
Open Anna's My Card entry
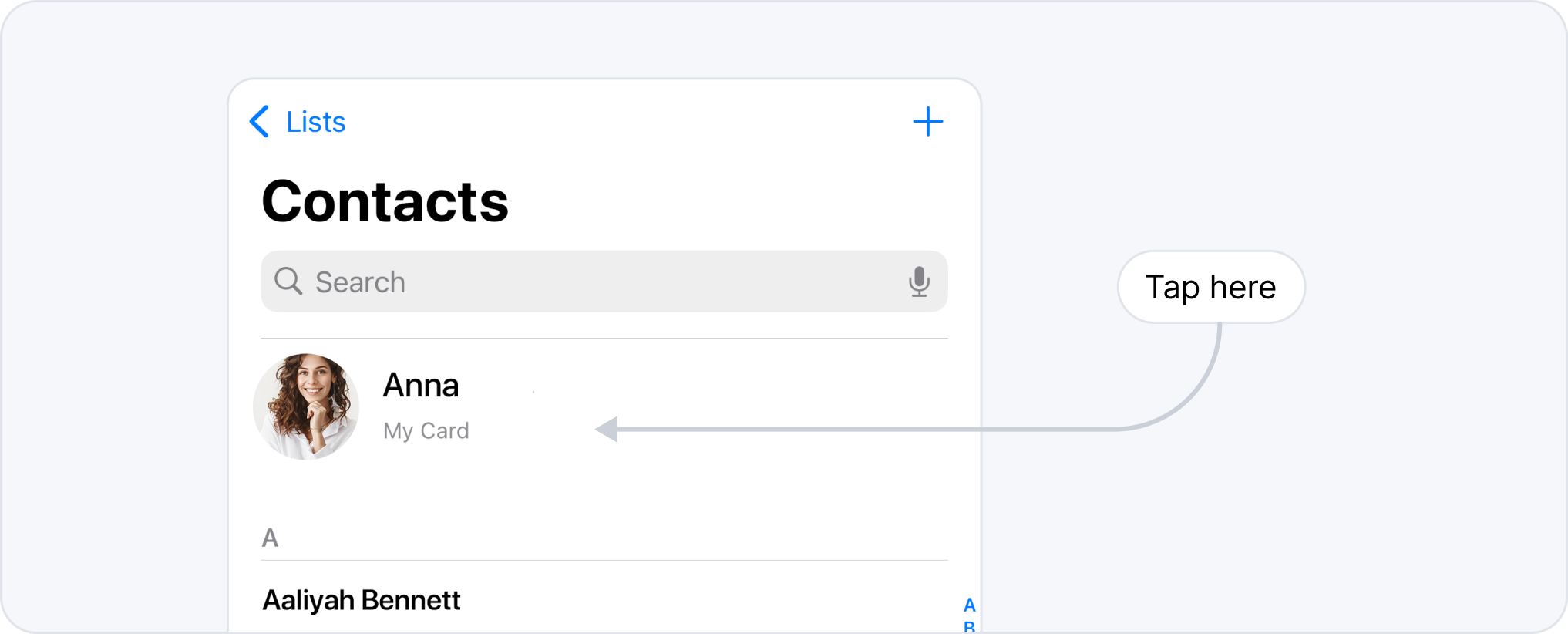[x=604, y=406]
